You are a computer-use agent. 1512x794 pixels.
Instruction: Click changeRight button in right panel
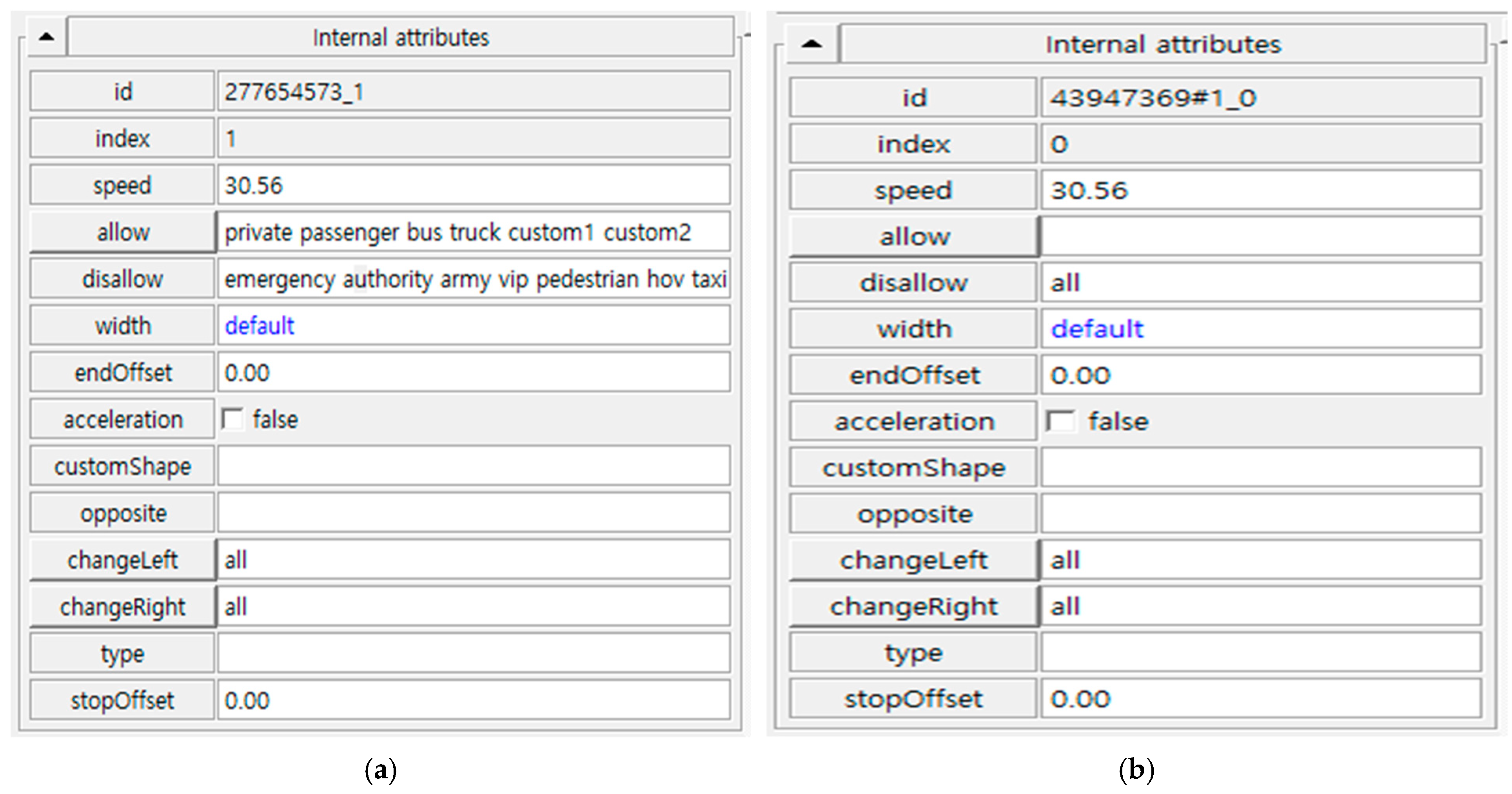click(x=914, y=606)
